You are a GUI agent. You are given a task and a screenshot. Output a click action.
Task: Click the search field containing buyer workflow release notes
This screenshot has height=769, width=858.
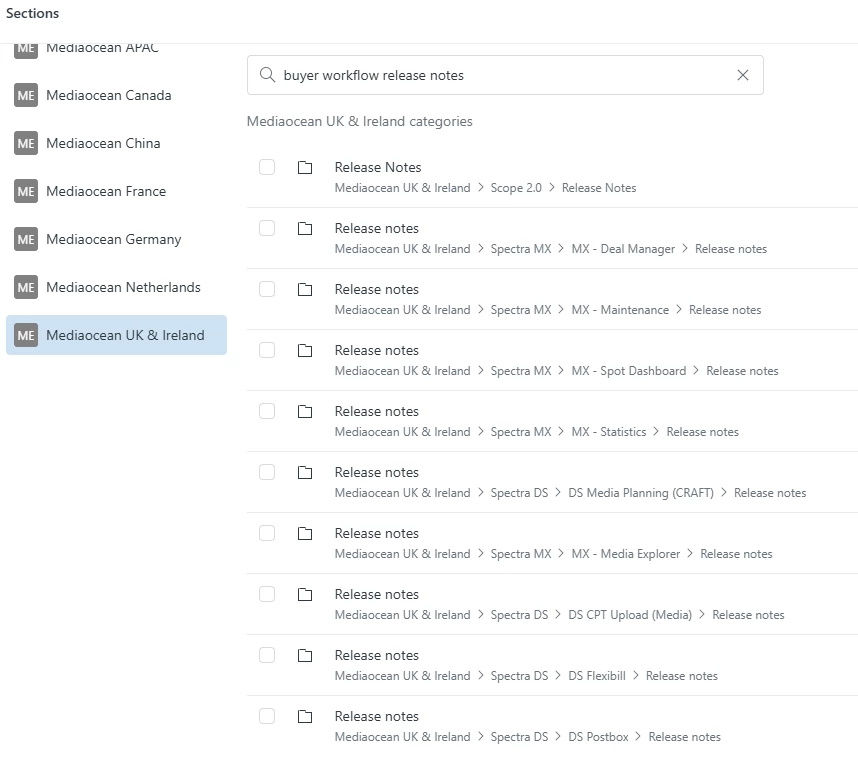pyautogui.click(x=505, y=75)
